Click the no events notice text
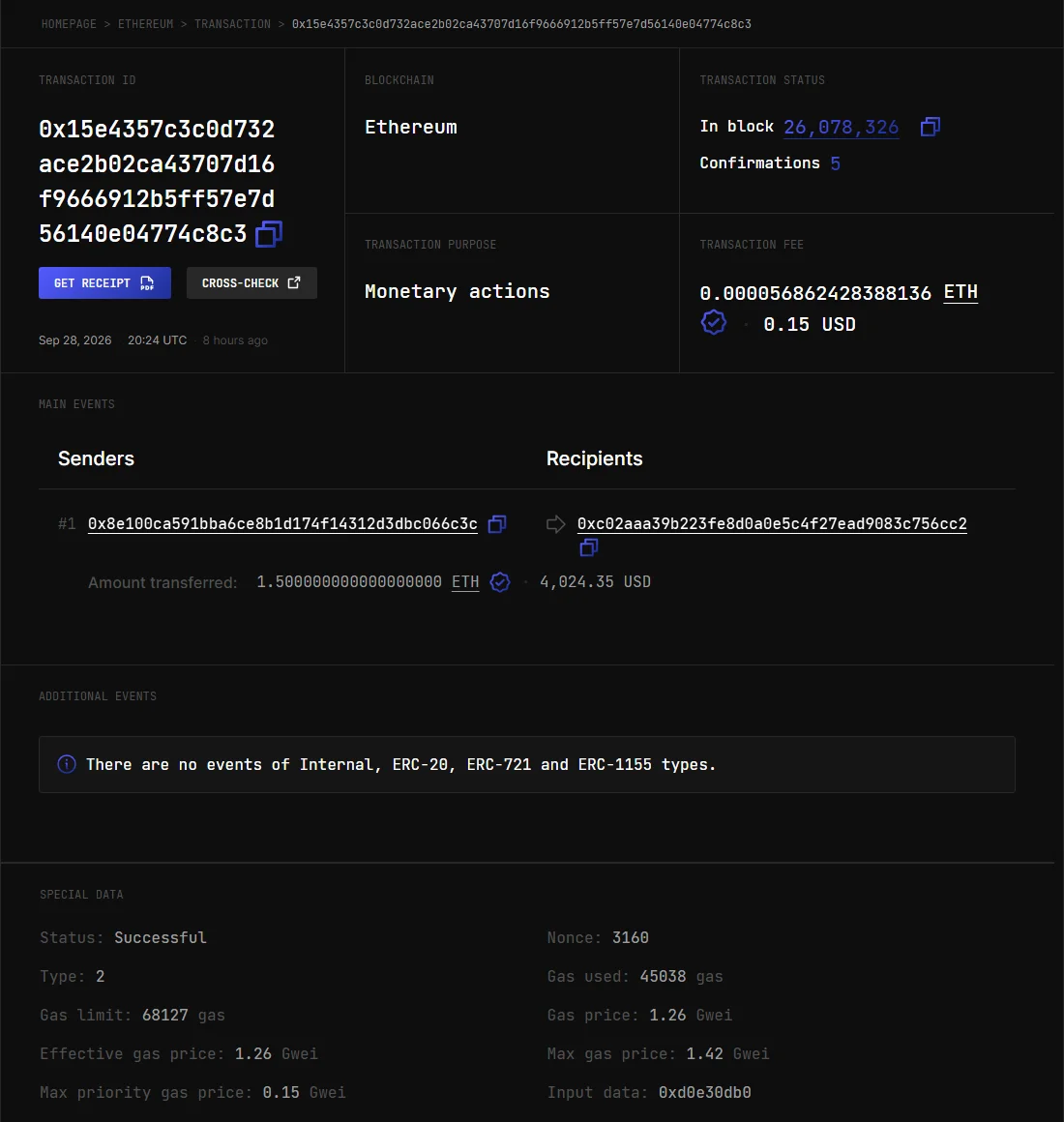This screenshot has width=1064, height=1122. point(400,764)
